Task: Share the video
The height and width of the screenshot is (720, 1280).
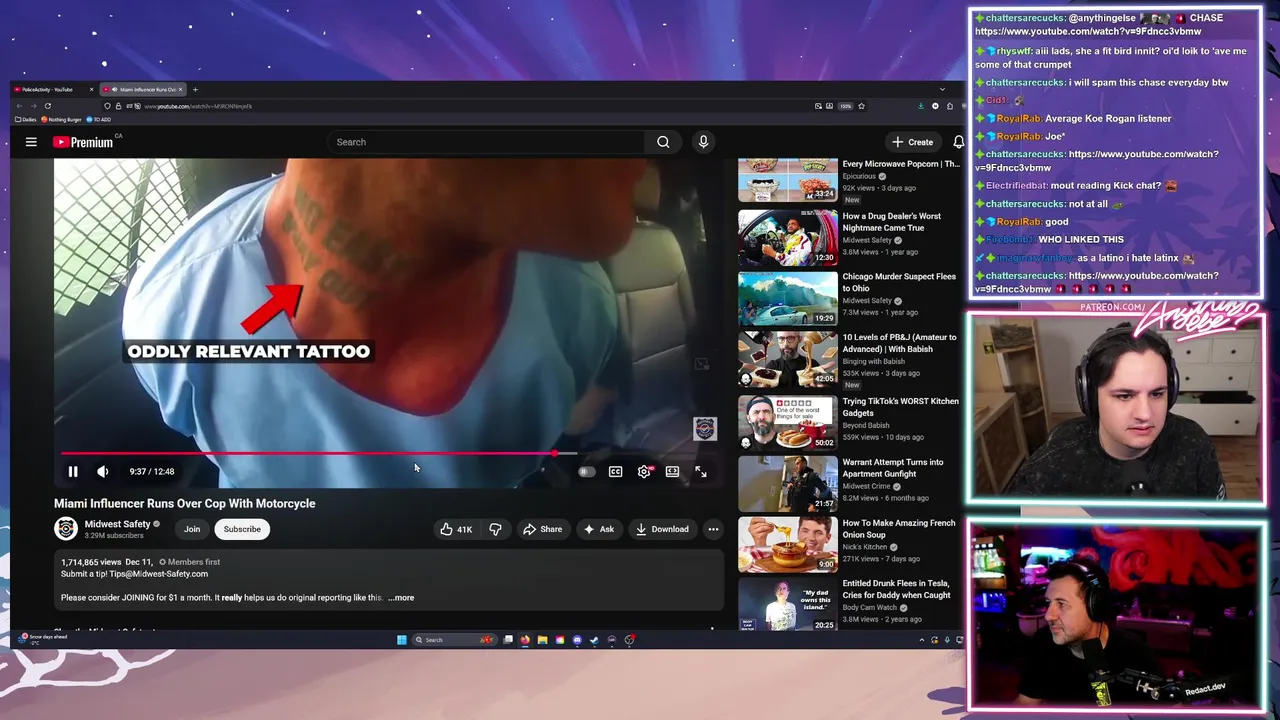Action: [x=543, y=529]
